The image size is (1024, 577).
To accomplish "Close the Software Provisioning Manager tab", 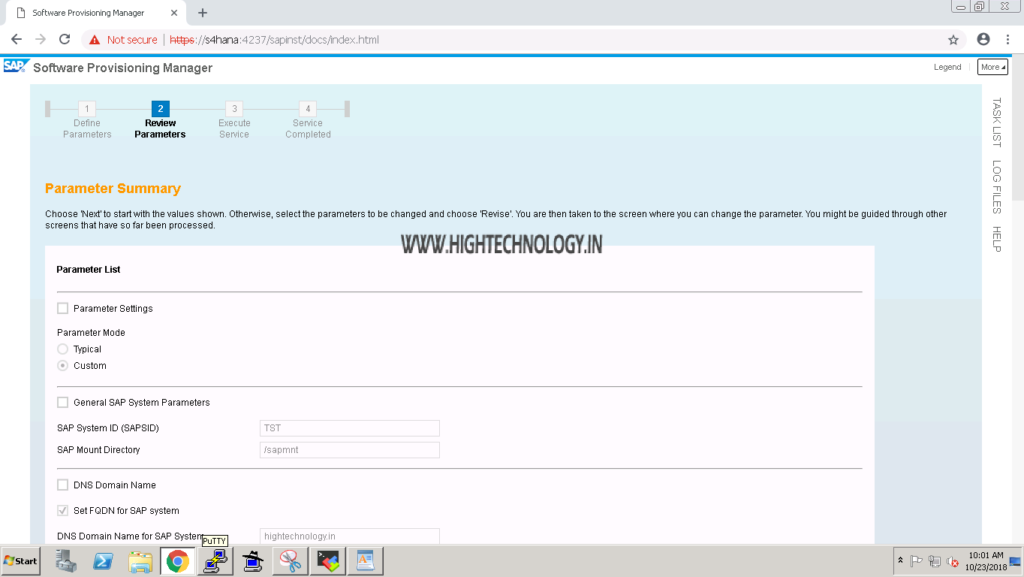I will [x=174, y=12].
